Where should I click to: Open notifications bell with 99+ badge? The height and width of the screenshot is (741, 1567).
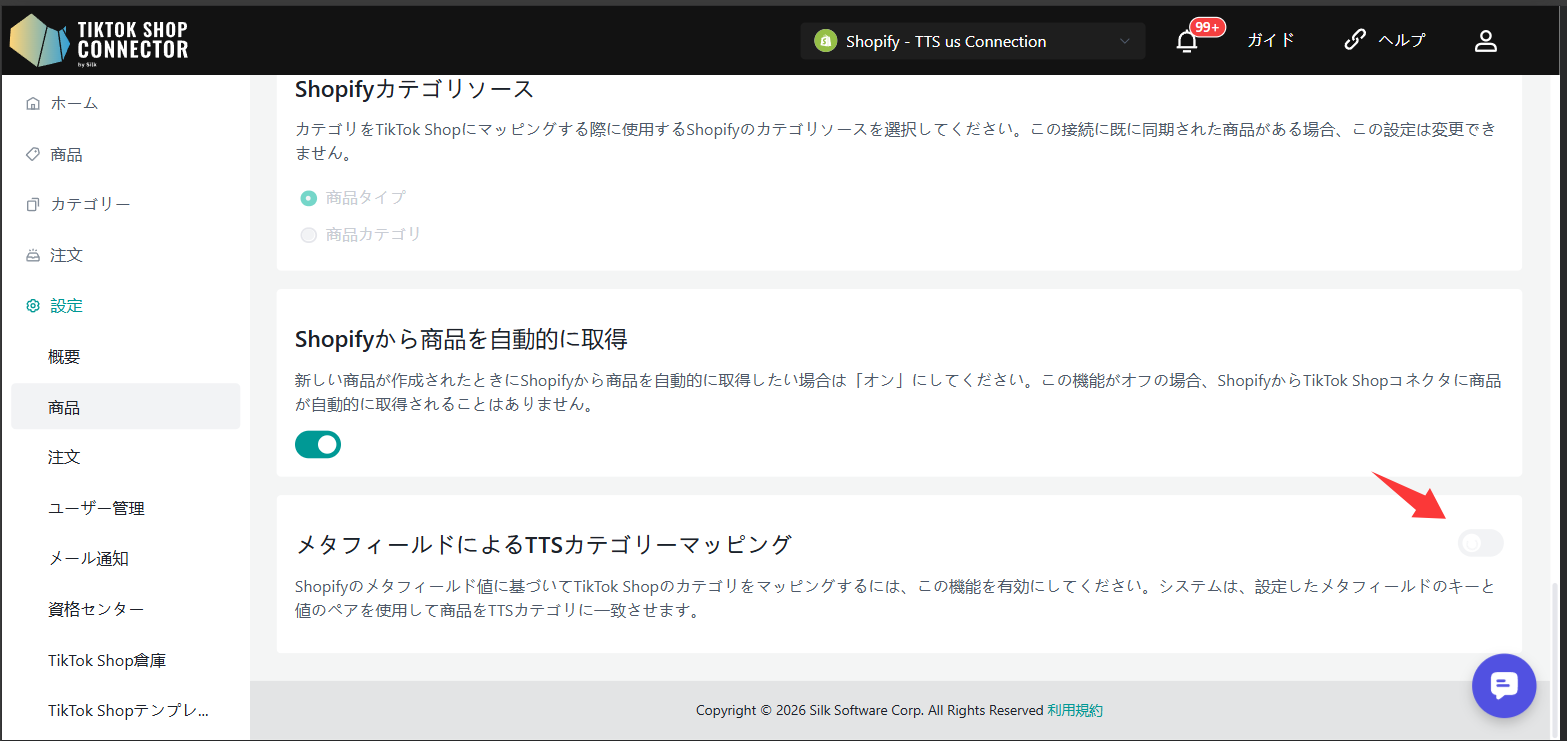(1187, 41)
